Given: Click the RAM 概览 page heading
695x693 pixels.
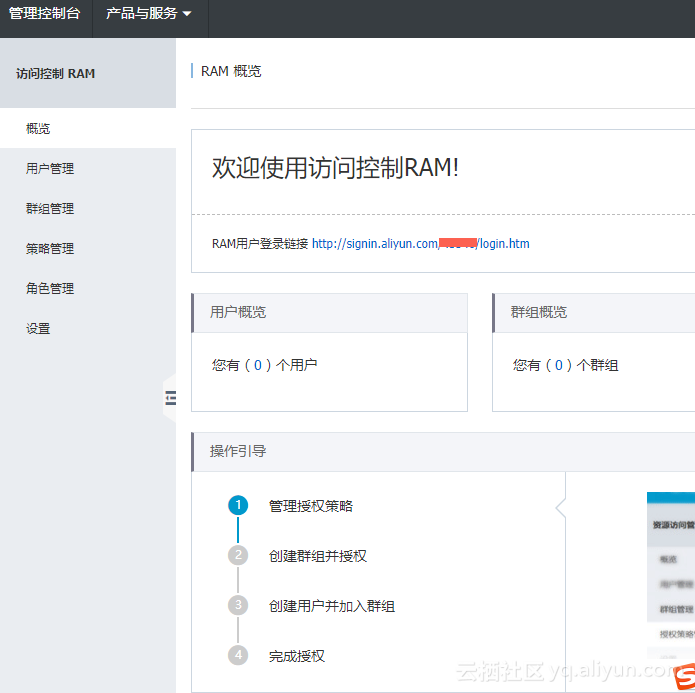Looking at the screenshot, I should coord(231,71).
